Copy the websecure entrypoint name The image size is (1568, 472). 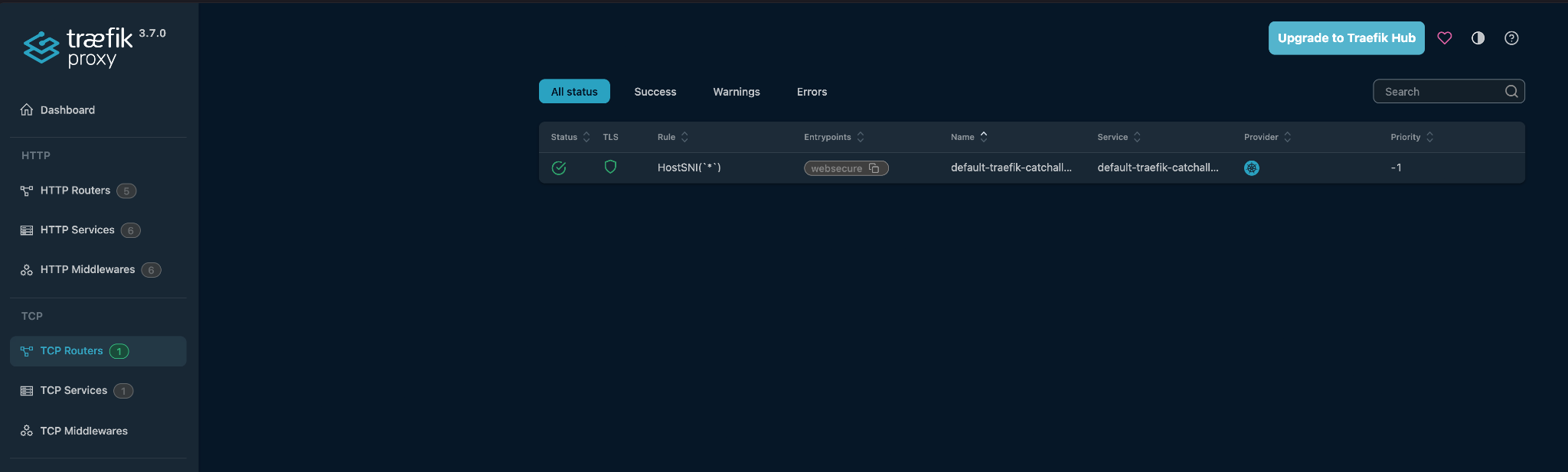point(874,168)
